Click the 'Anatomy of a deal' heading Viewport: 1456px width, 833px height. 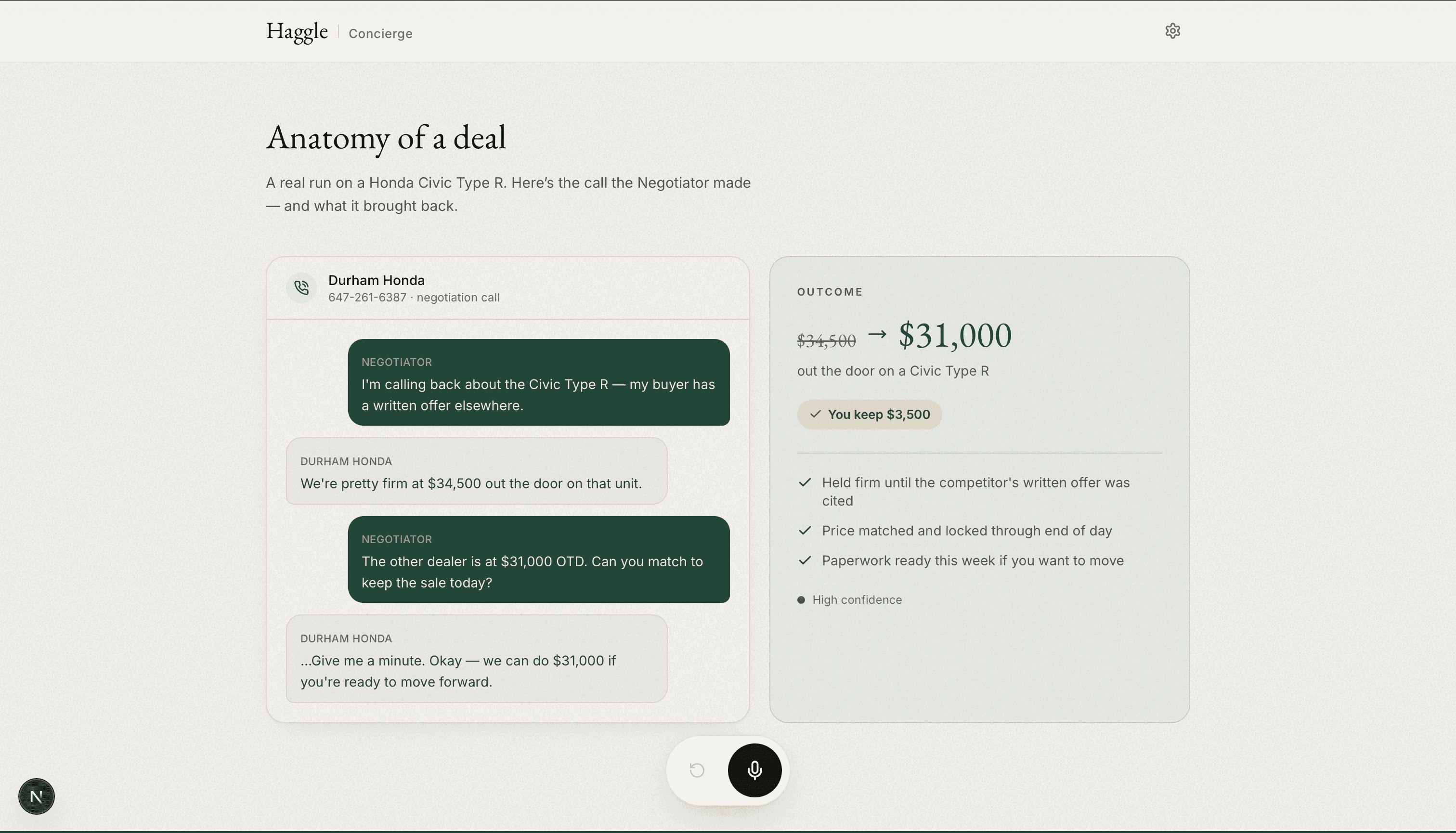click(386, 138)
